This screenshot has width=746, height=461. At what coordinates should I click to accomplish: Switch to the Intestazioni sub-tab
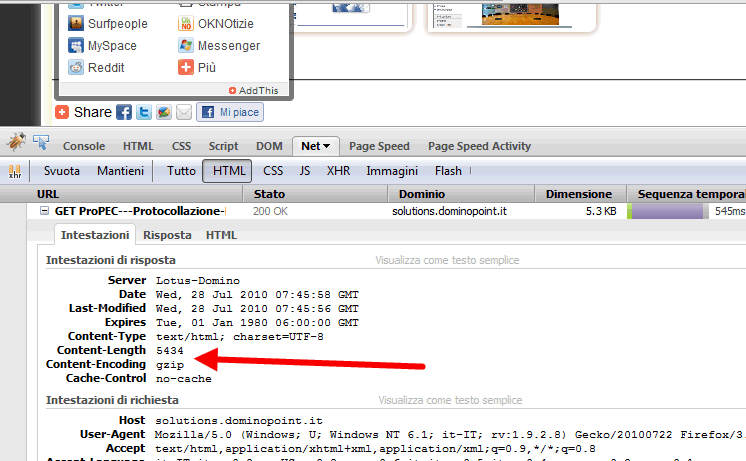(95, 235)
